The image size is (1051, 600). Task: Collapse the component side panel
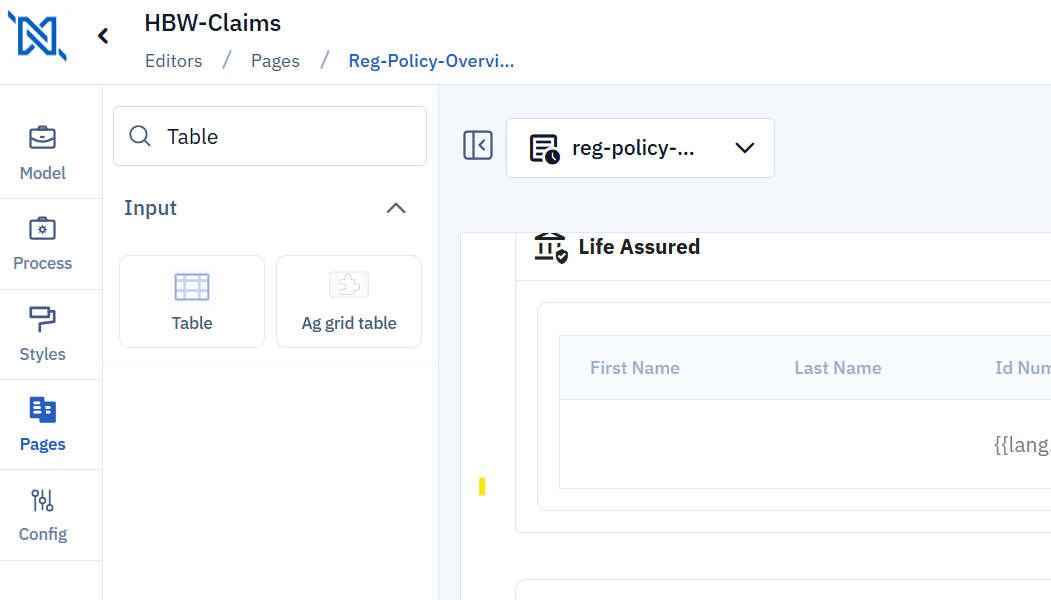click(478, 145)
